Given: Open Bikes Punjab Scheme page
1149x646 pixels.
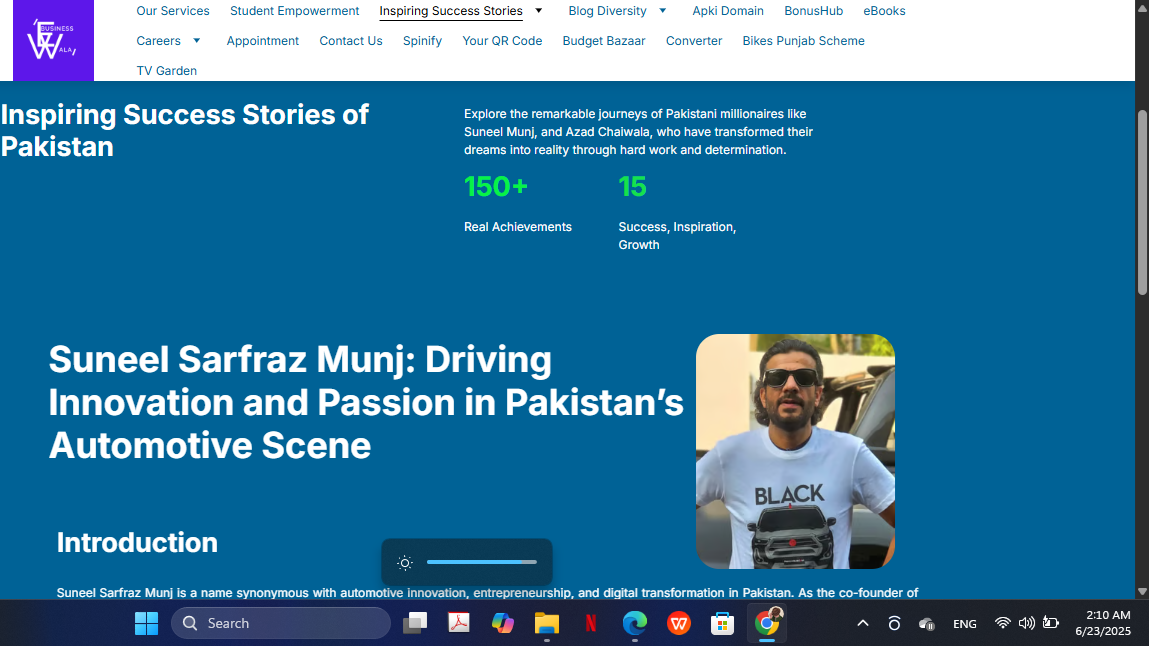Looking at the screenshot, I should tap(803, 41).
